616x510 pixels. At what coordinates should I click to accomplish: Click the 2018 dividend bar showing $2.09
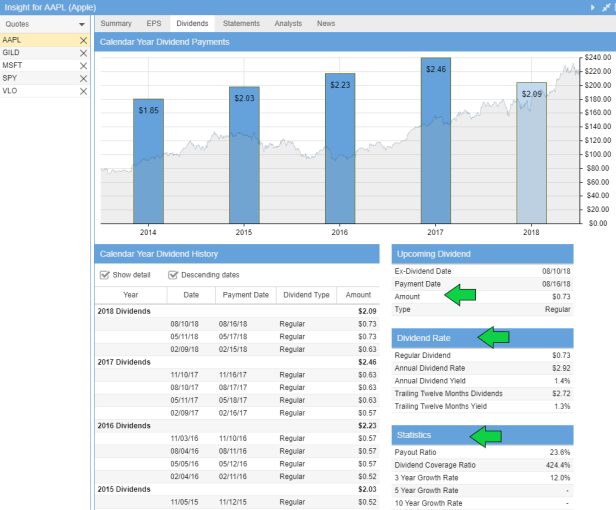[531, 153]
